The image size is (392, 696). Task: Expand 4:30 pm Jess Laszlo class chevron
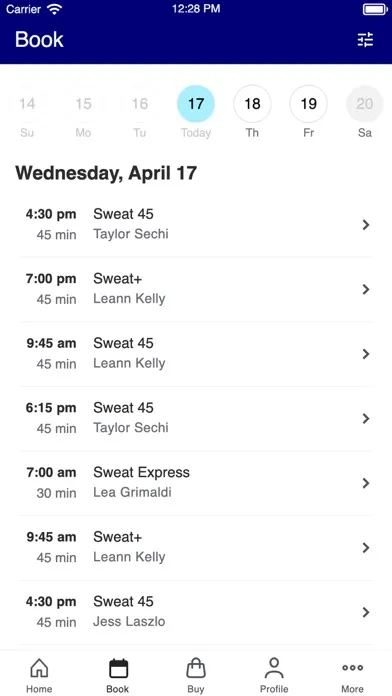click(x=366, y=613)
